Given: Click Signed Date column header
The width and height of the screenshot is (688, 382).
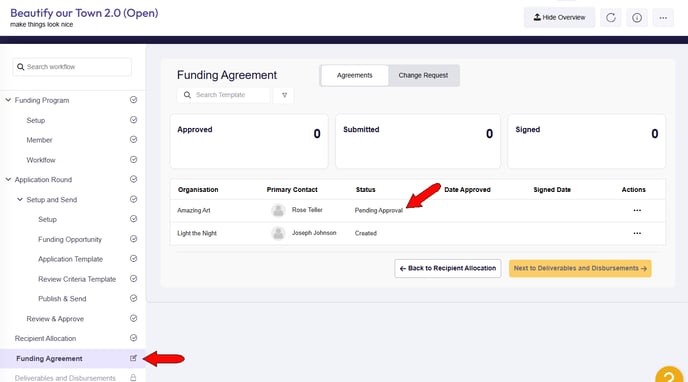Looking at the screenshot, I should (x=552, y=190).
